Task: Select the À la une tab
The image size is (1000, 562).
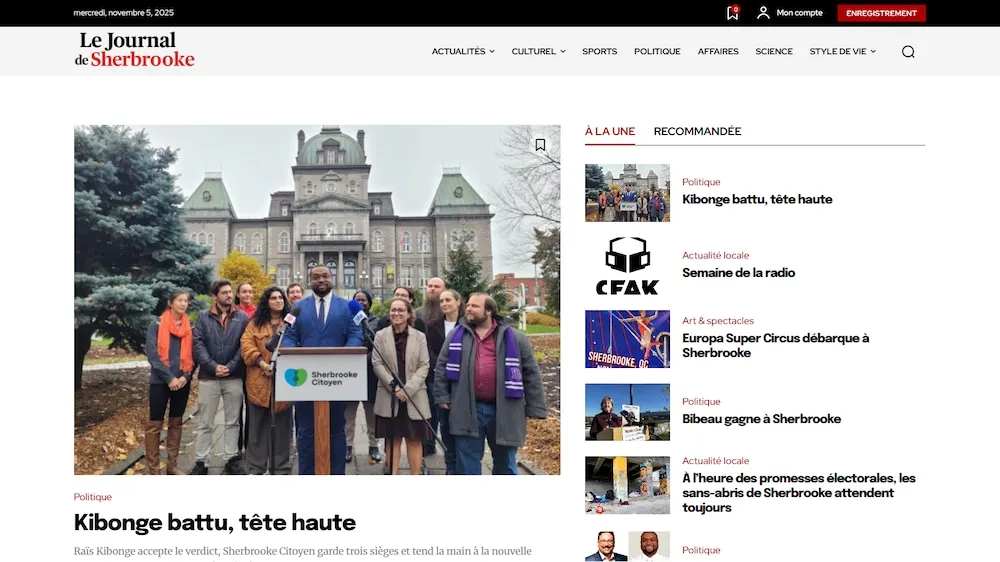Action: click(x=610, y=131)
